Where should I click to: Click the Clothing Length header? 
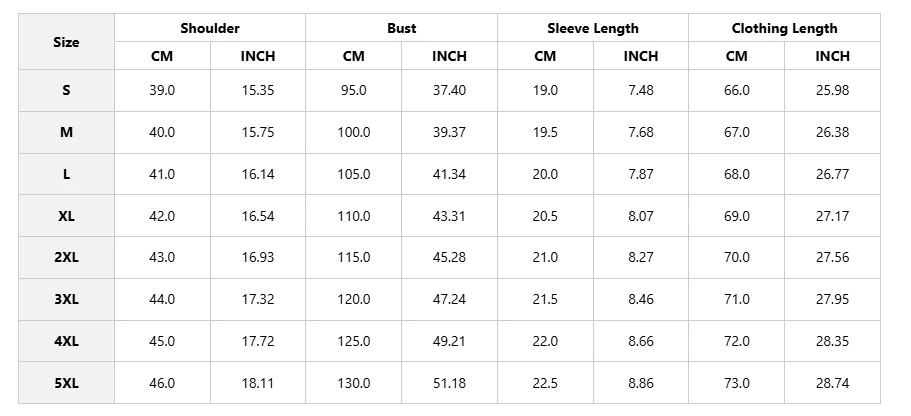[784, 28]
